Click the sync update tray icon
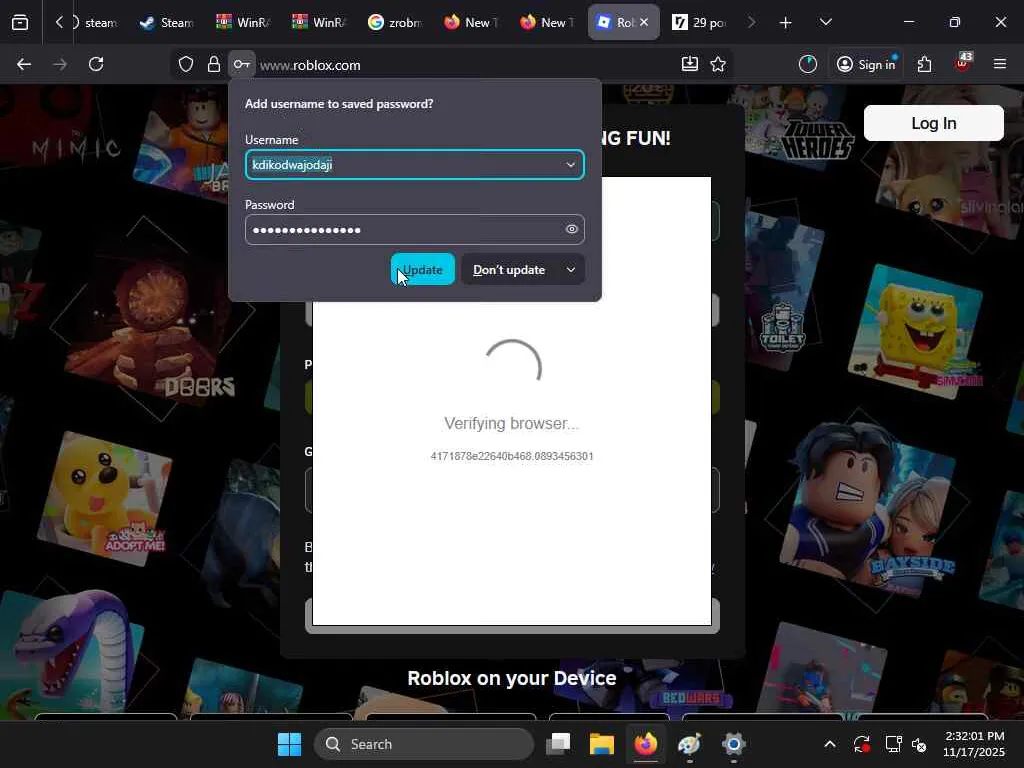1024x768 pixels. [861, 744]
